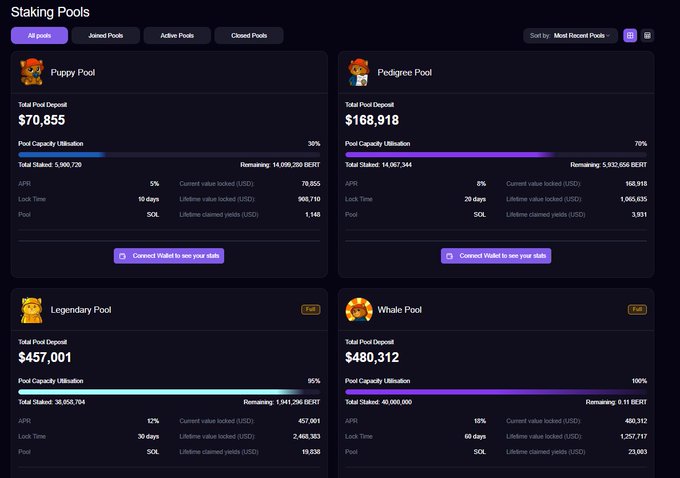
Task: Click the Puppy Pool mascot icon
Action: click(x=32, y=72)
